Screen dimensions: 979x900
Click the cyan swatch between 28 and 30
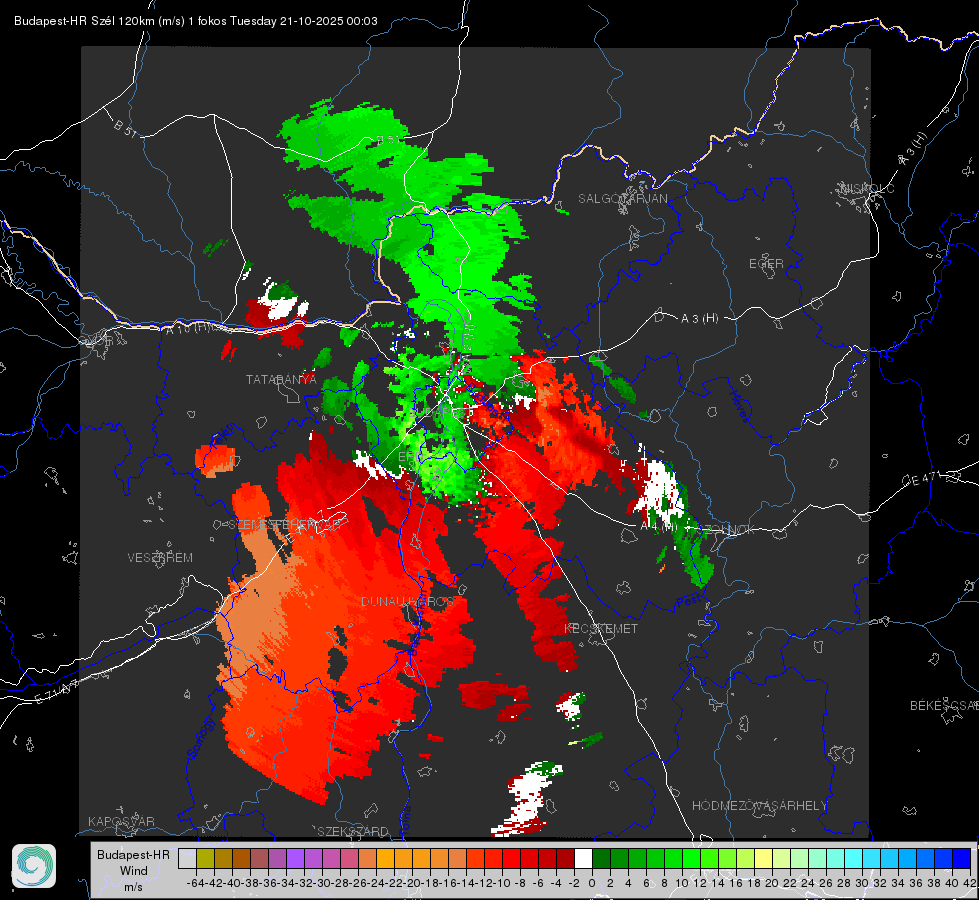[x=854, y=859]
